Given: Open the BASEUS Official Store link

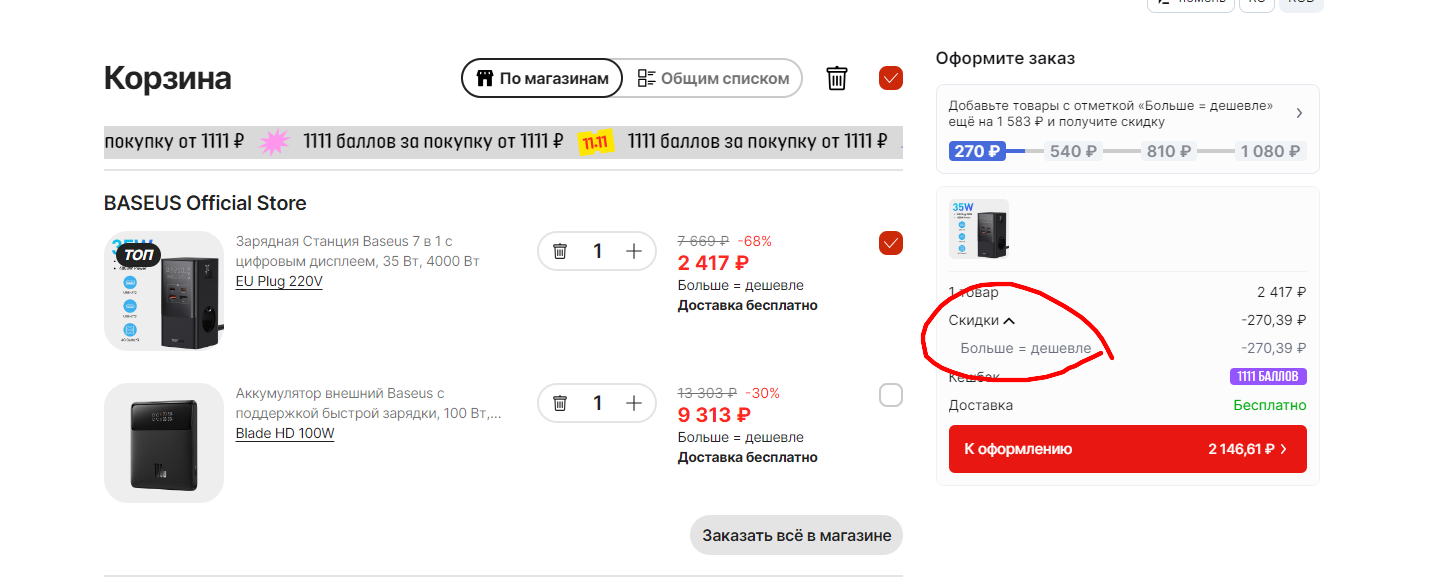Looking at the screenshot, I should coord(205,203).
